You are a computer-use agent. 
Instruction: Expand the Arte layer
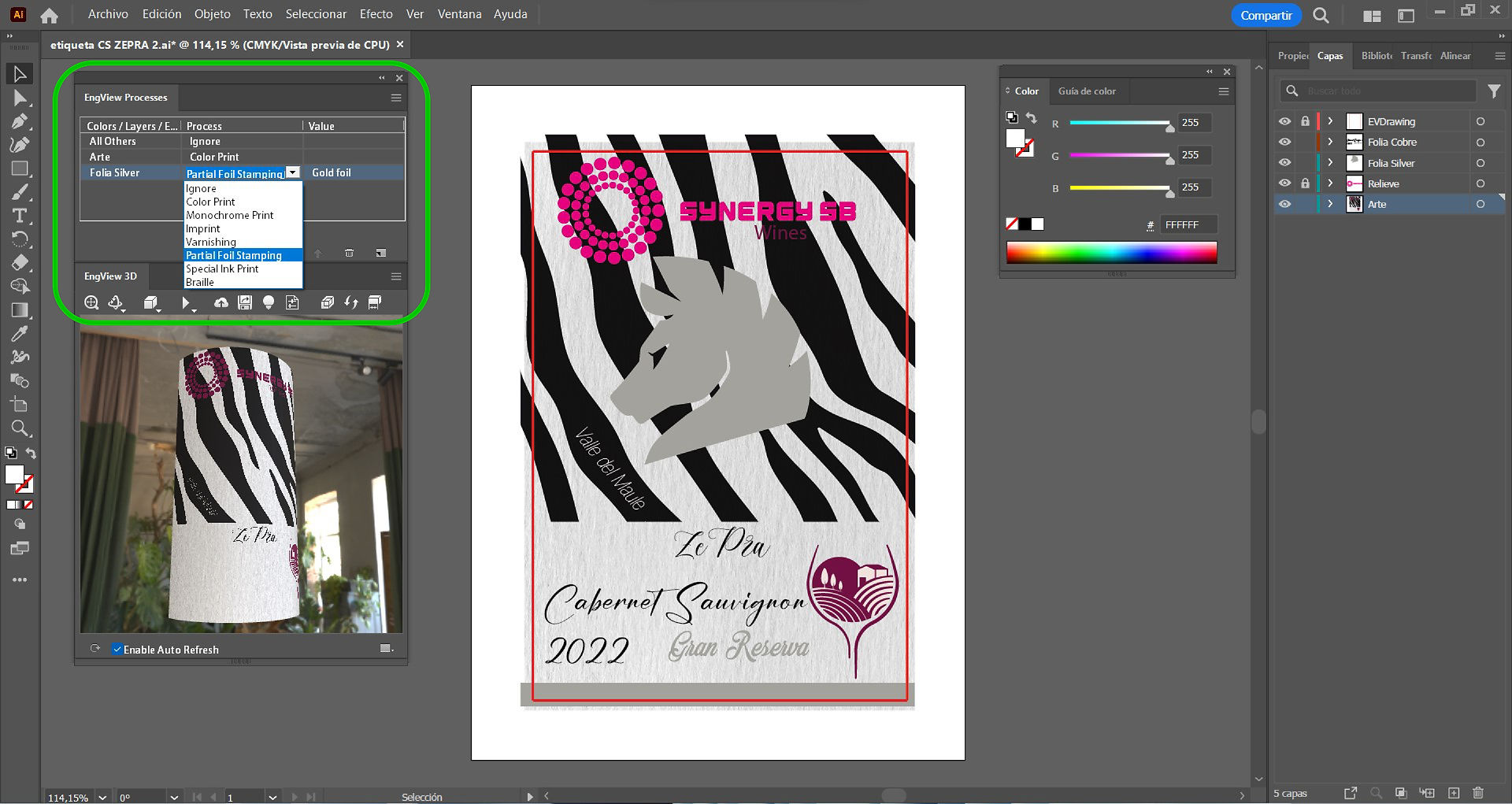point(1330,204)
